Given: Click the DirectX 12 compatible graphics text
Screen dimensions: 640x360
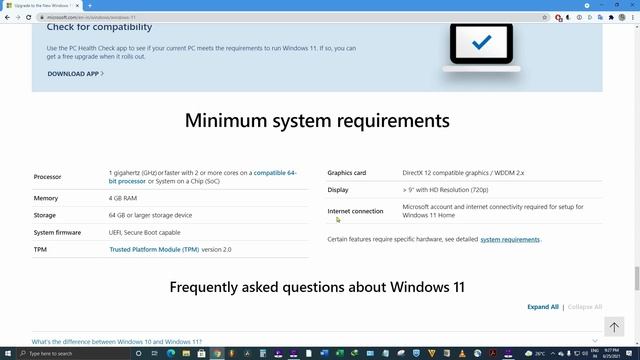Looking at the screenshot, I should (463, 173).
